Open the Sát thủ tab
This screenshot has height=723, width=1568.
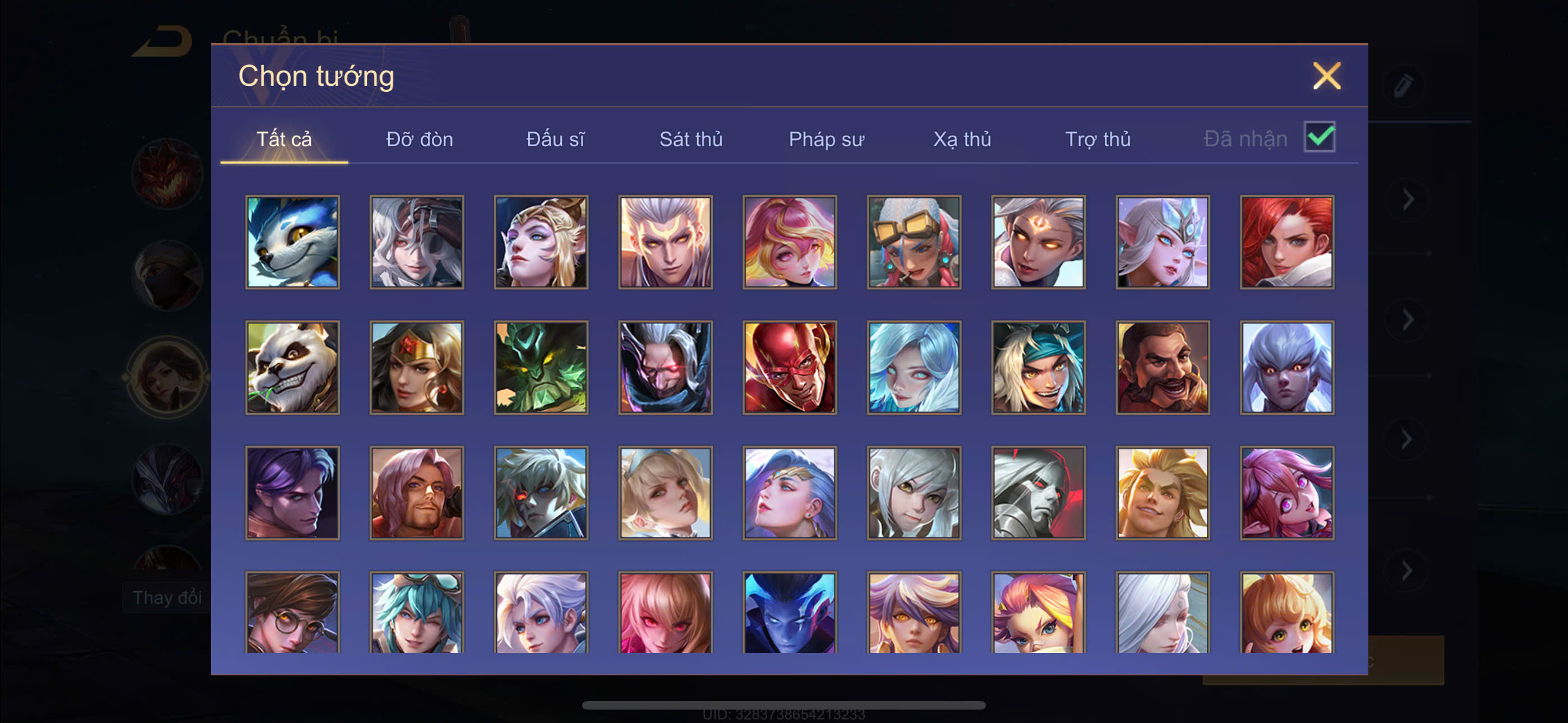coord(691,140)
